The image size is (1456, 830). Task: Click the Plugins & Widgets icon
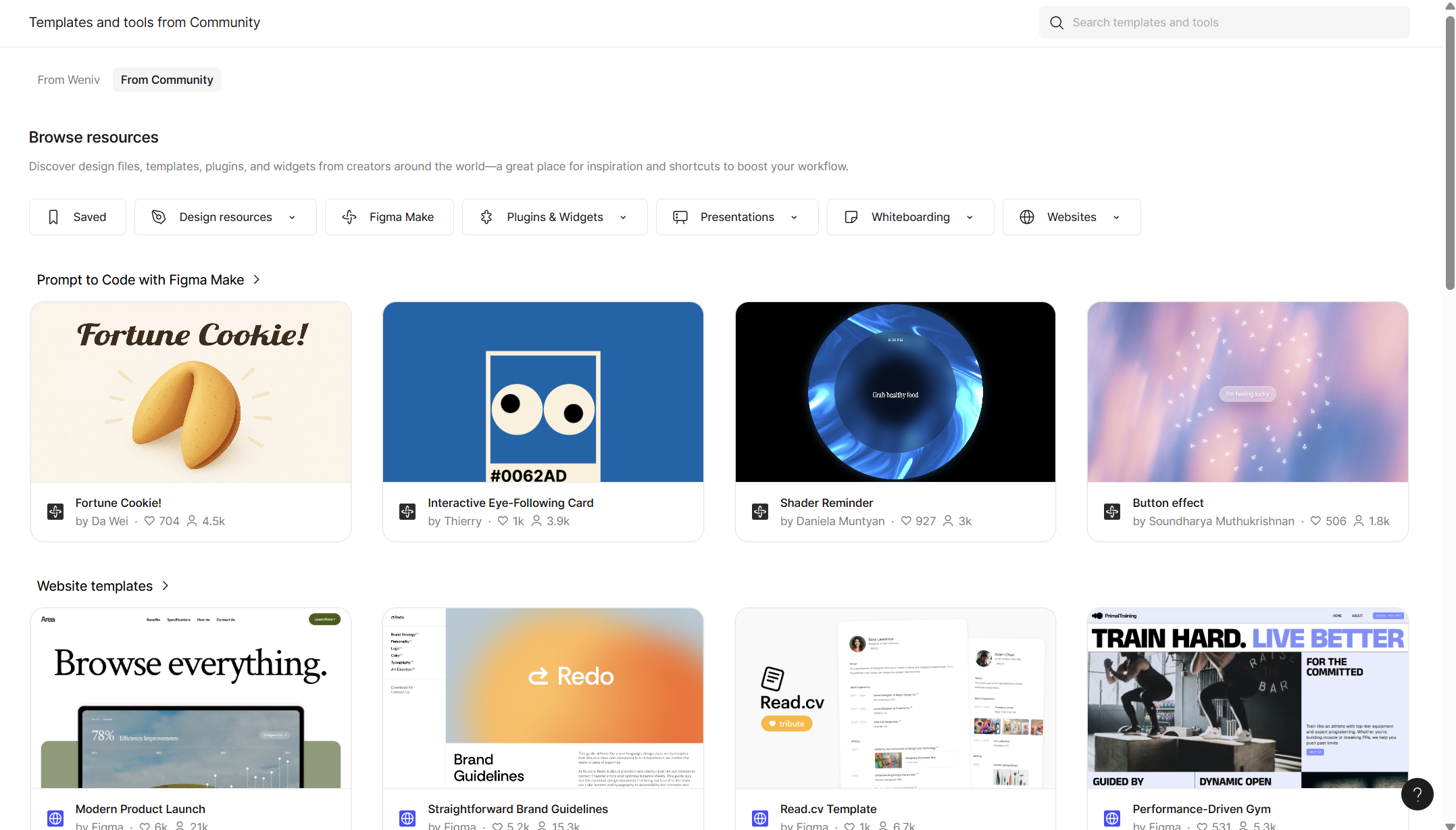click(486, 217)
